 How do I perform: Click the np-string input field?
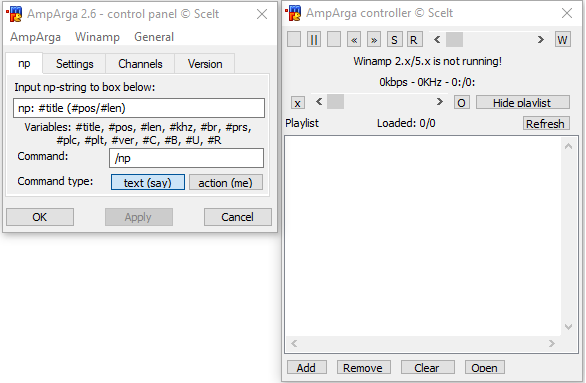click(x=139, y=108)
